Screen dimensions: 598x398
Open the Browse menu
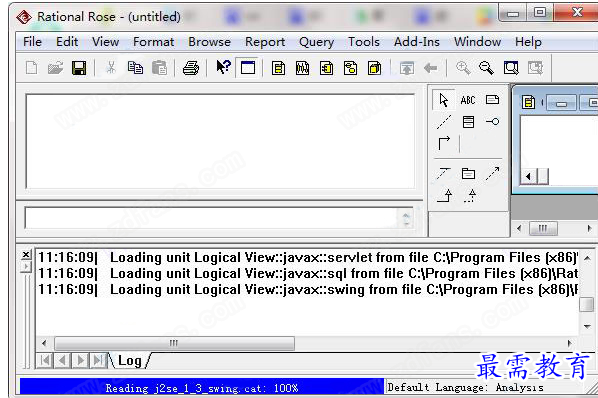point(209,42)
